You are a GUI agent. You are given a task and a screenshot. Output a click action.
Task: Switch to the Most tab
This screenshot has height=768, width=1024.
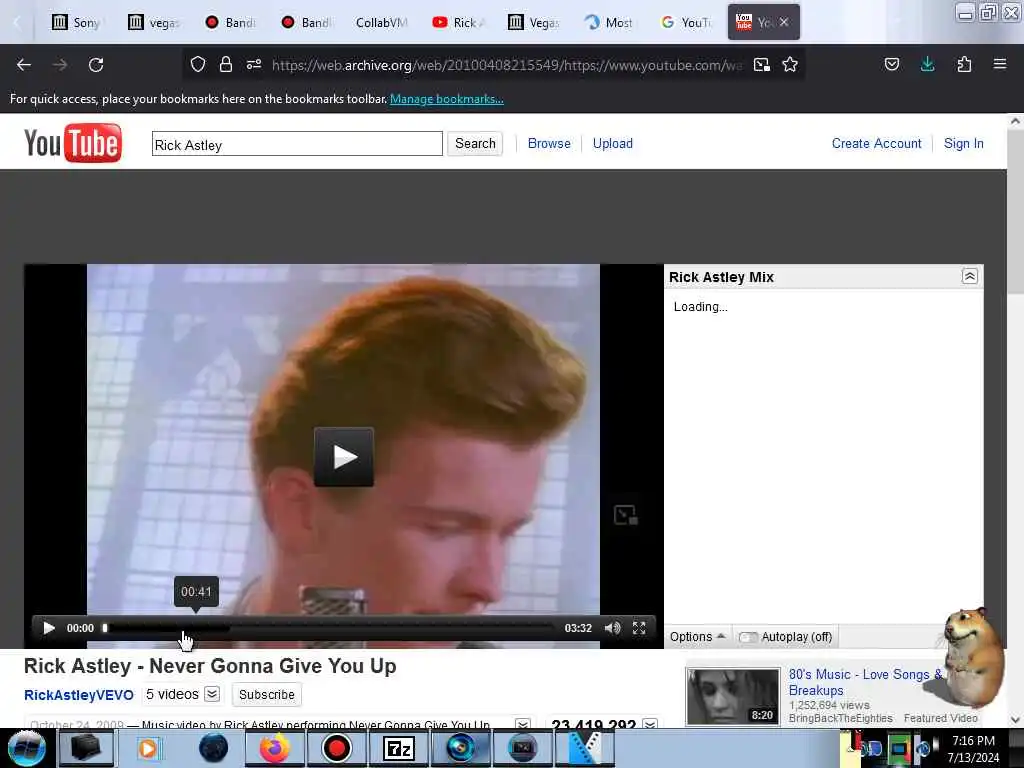pyautogui.click(x=610, y=22)
